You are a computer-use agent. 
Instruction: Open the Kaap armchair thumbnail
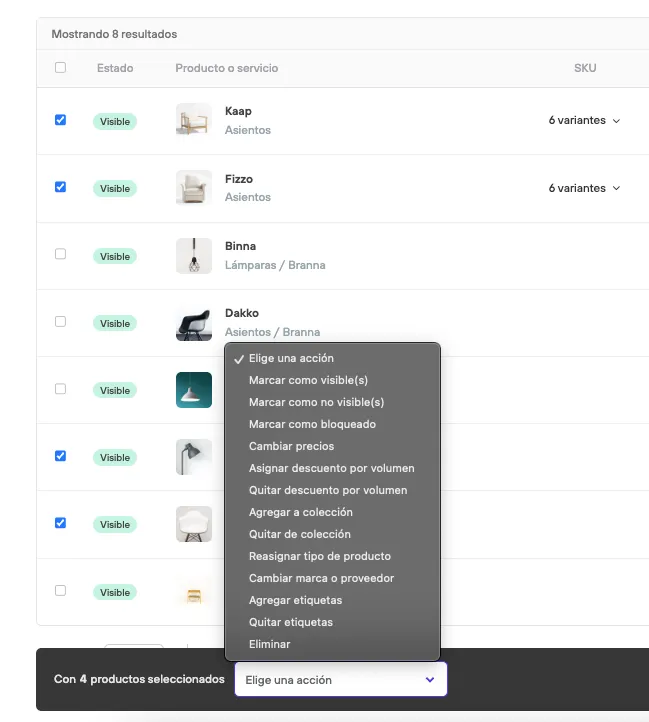point(194,121)
